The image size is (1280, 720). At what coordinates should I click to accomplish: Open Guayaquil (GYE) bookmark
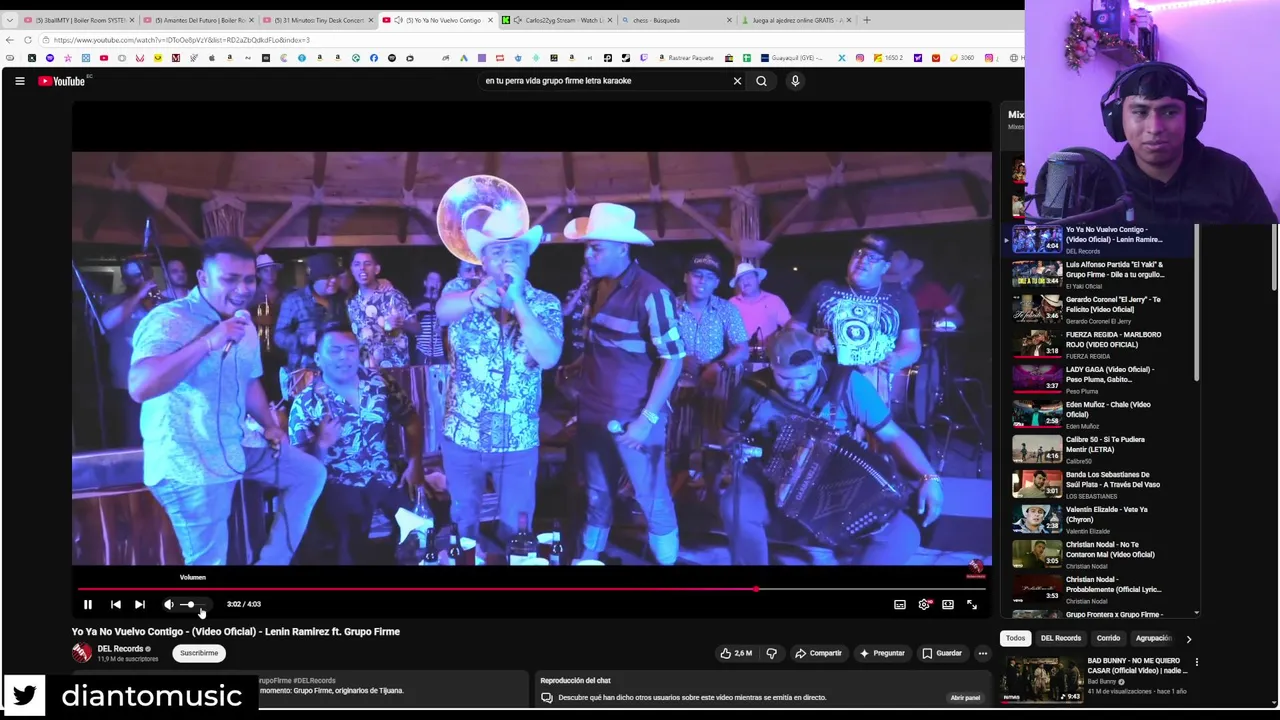coord(792,58)
